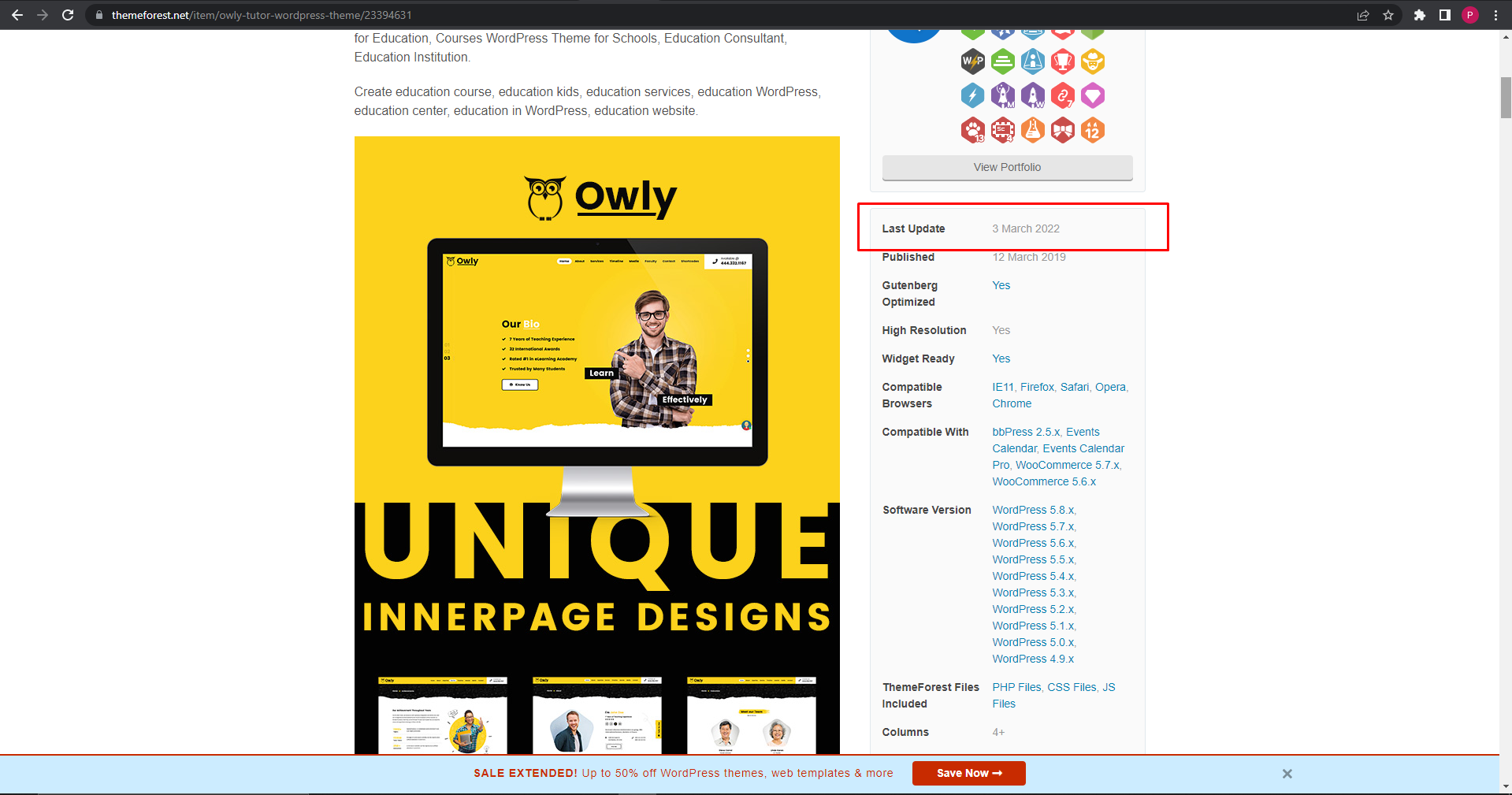Click the scrollbar down arrow

pos(1506,786)
